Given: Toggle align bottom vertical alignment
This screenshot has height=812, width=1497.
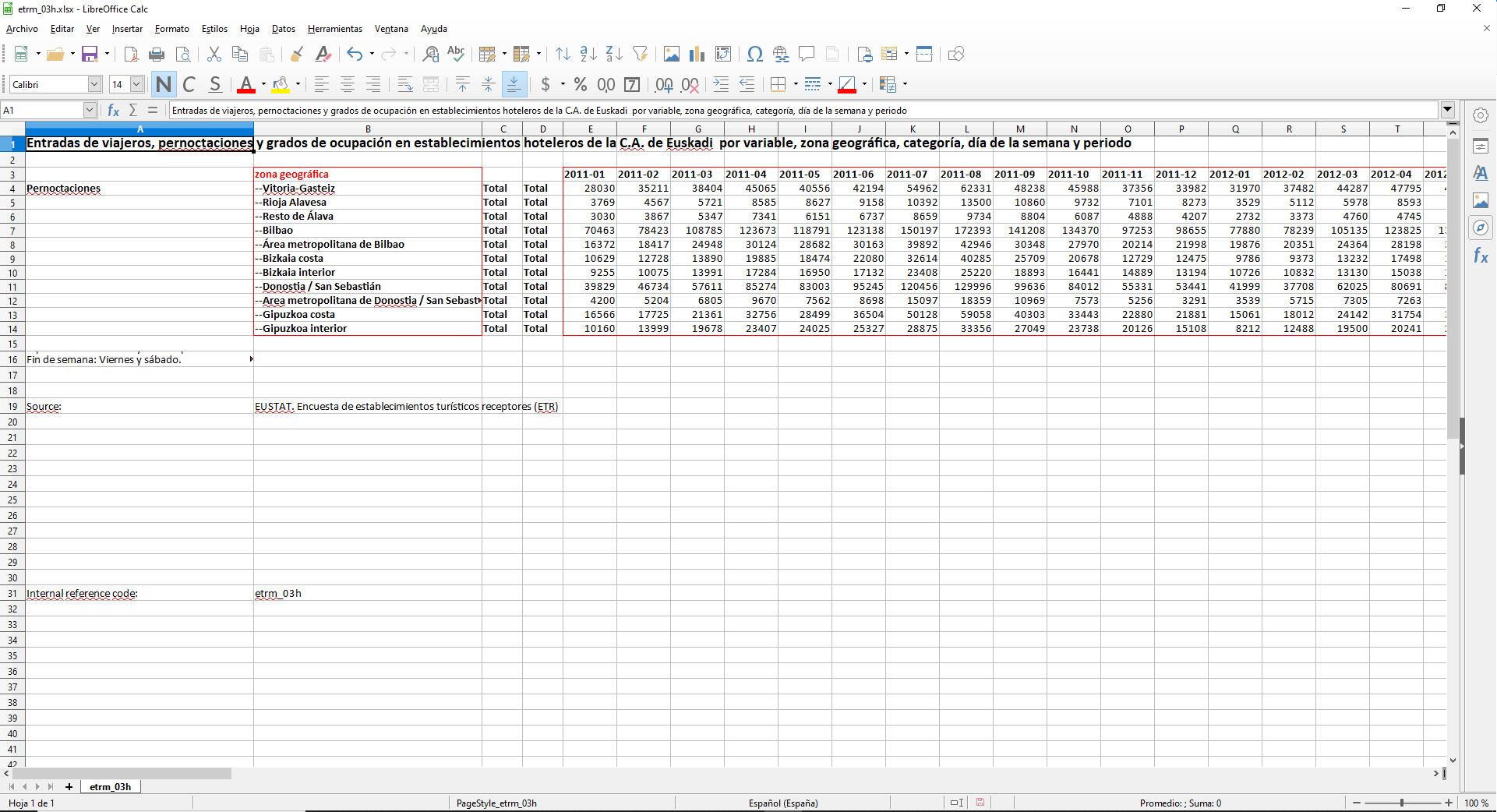Looking at the screenshot, I should click(514, 84).
